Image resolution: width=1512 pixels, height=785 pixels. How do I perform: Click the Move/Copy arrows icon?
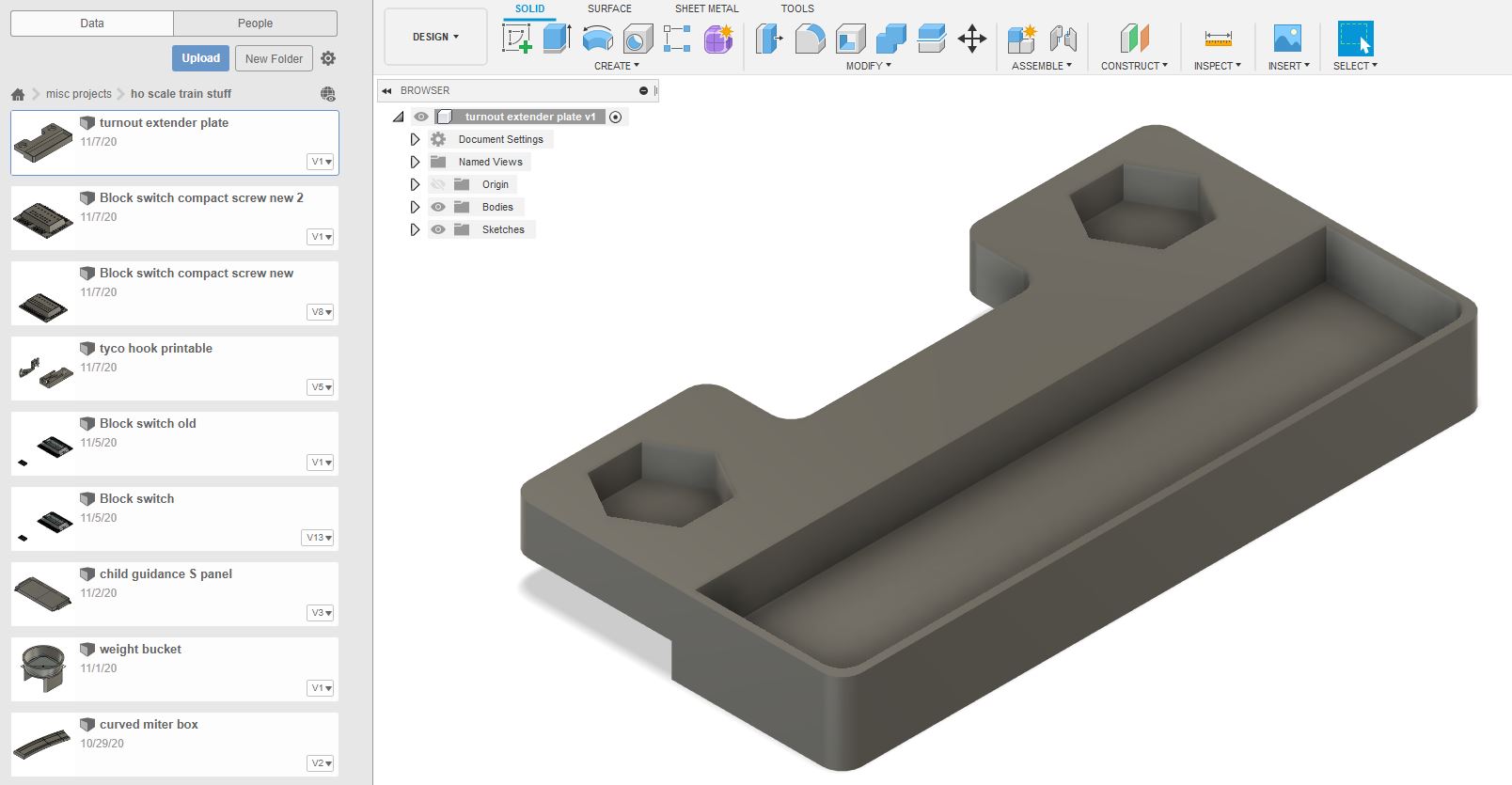971,39
